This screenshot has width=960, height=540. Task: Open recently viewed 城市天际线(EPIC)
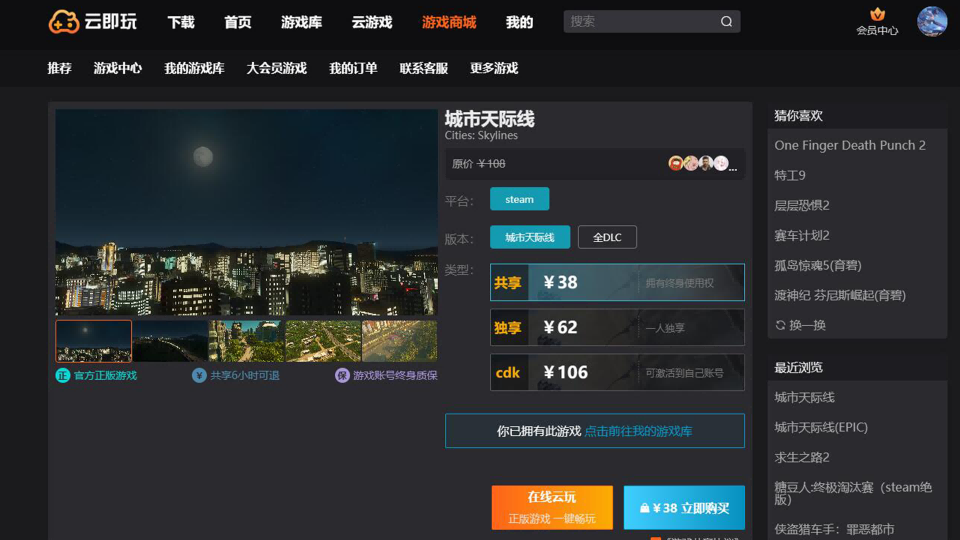pyautogui.click(x=821, y=427)
